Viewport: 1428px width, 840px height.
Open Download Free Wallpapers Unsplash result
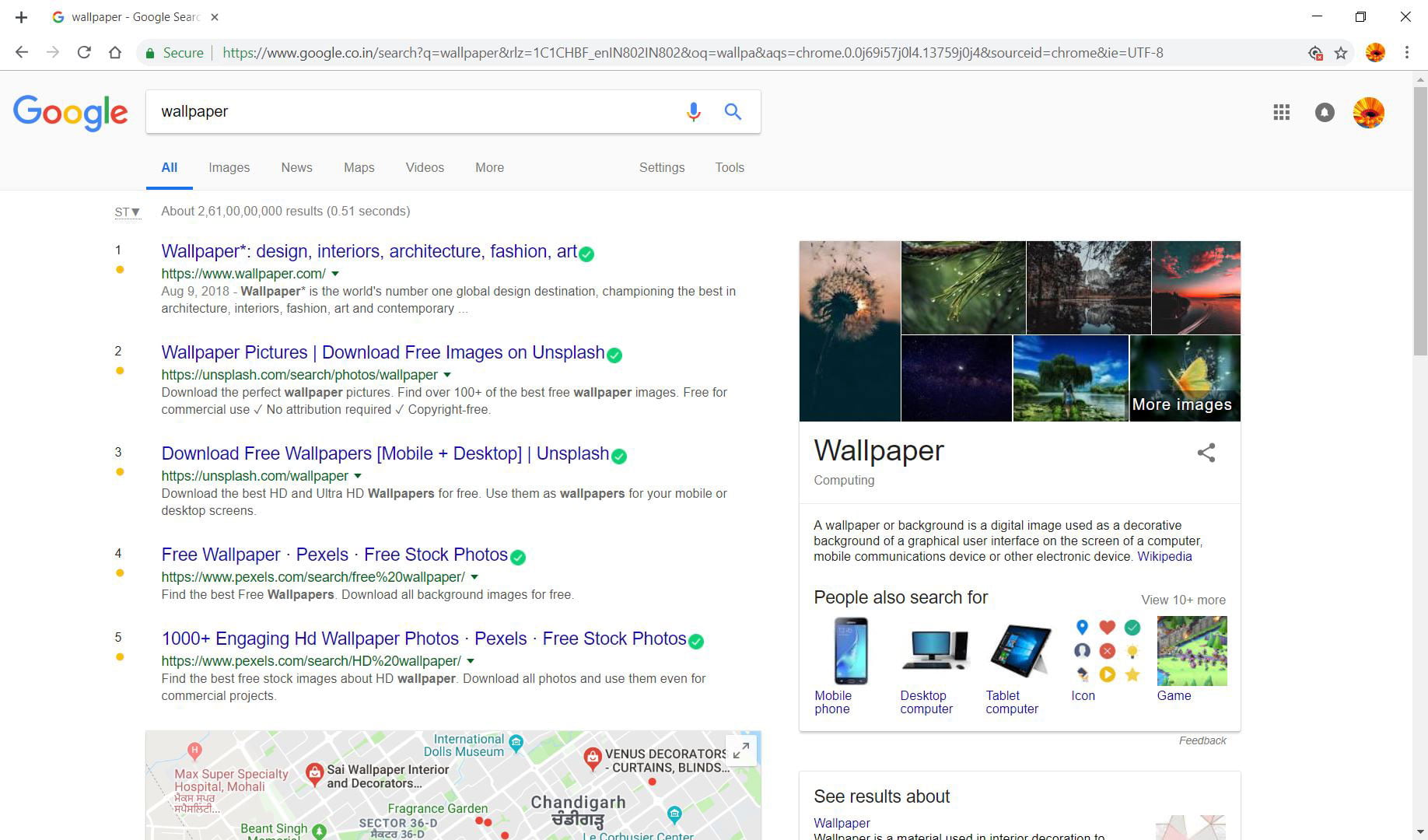click(x=385, y=453)
